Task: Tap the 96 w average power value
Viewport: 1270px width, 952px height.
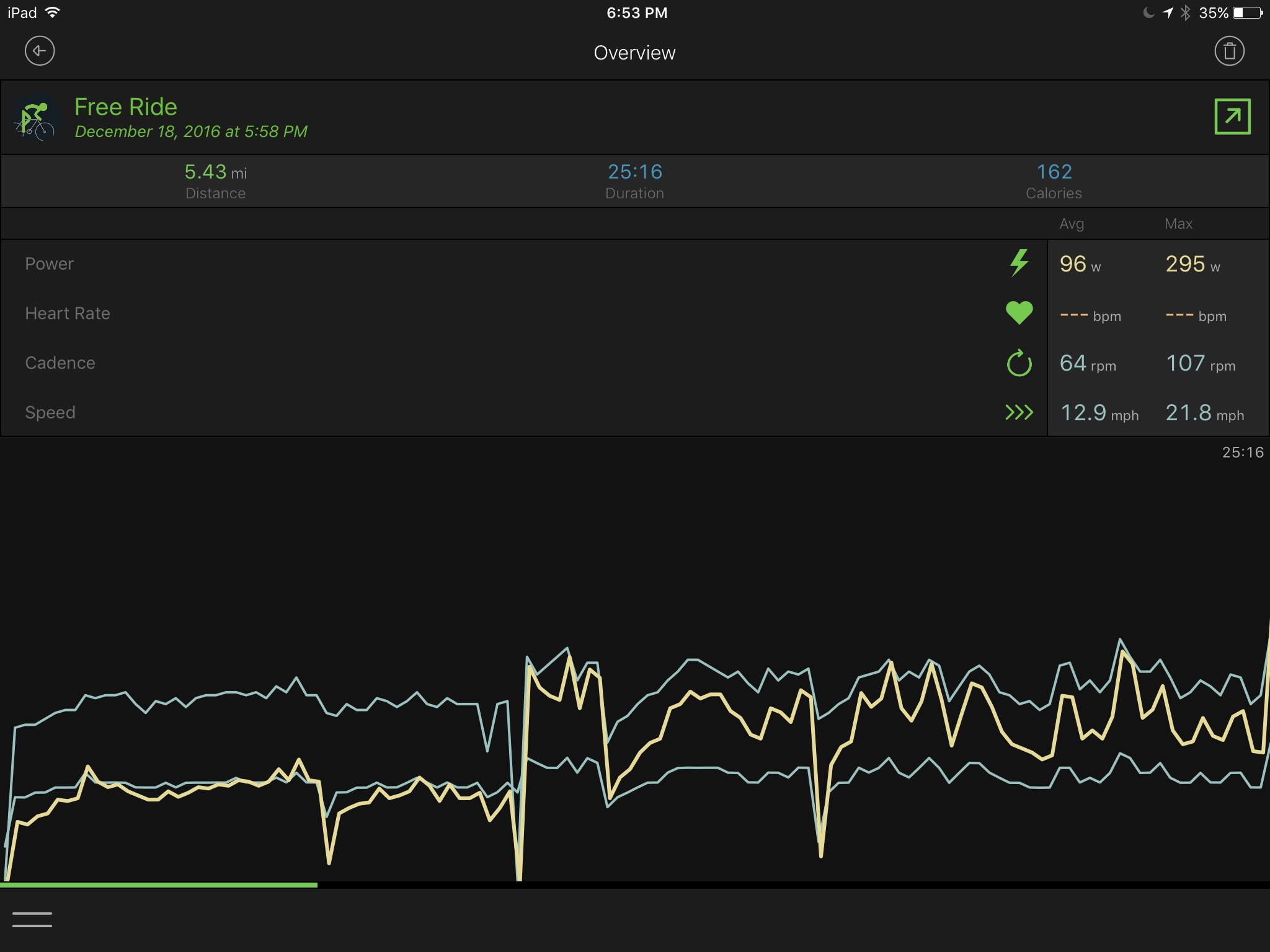Action: [1080, 264]
